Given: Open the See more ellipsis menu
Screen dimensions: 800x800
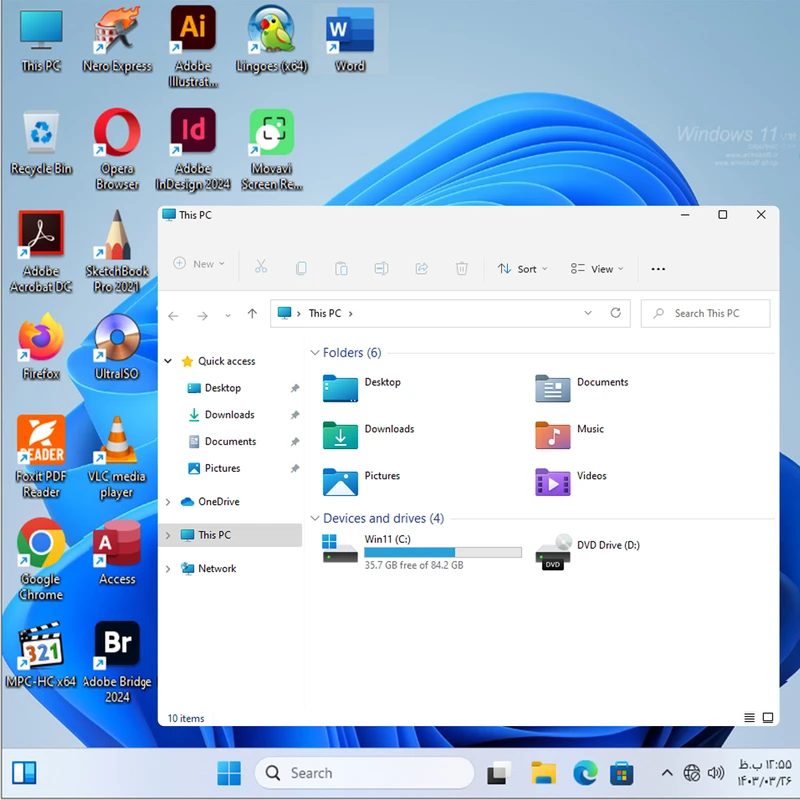Looking at the screenshot, I should (x=658, y=268).
